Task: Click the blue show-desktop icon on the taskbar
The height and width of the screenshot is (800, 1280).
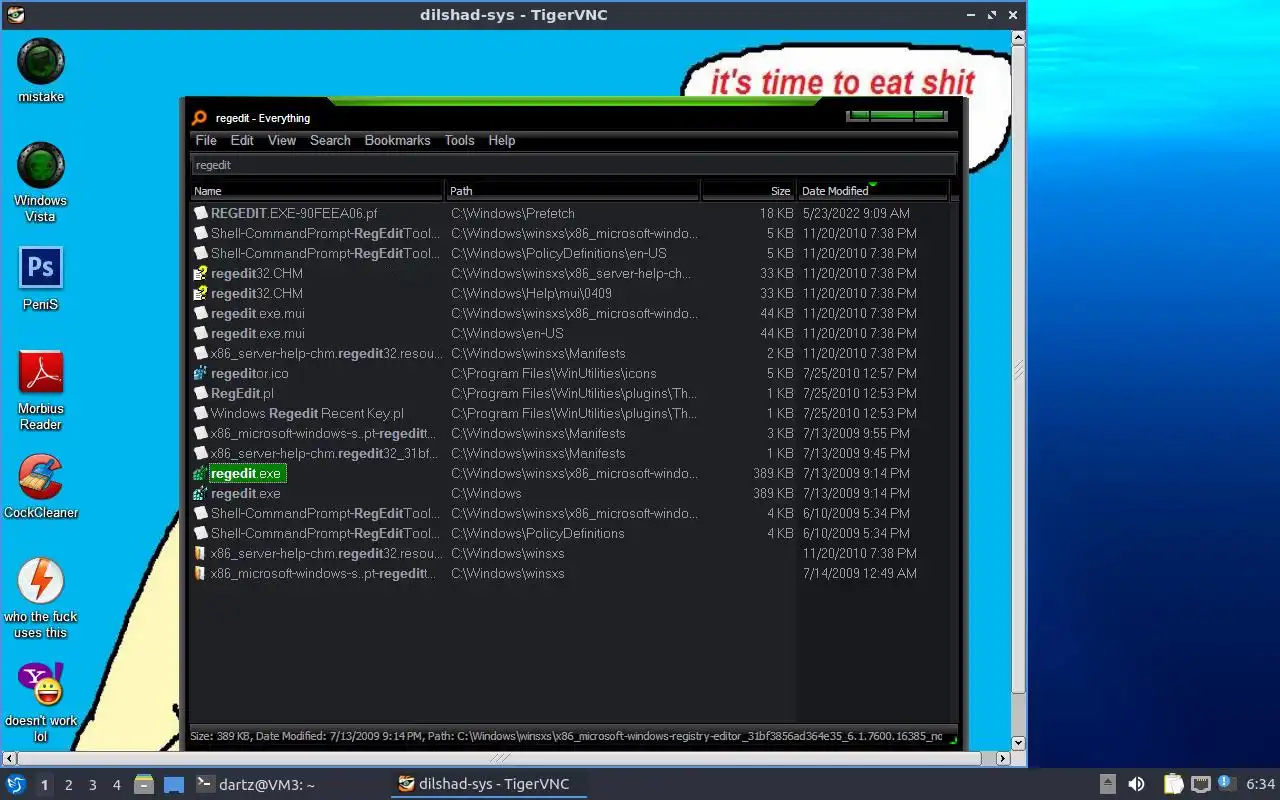Action: point(174,785)
